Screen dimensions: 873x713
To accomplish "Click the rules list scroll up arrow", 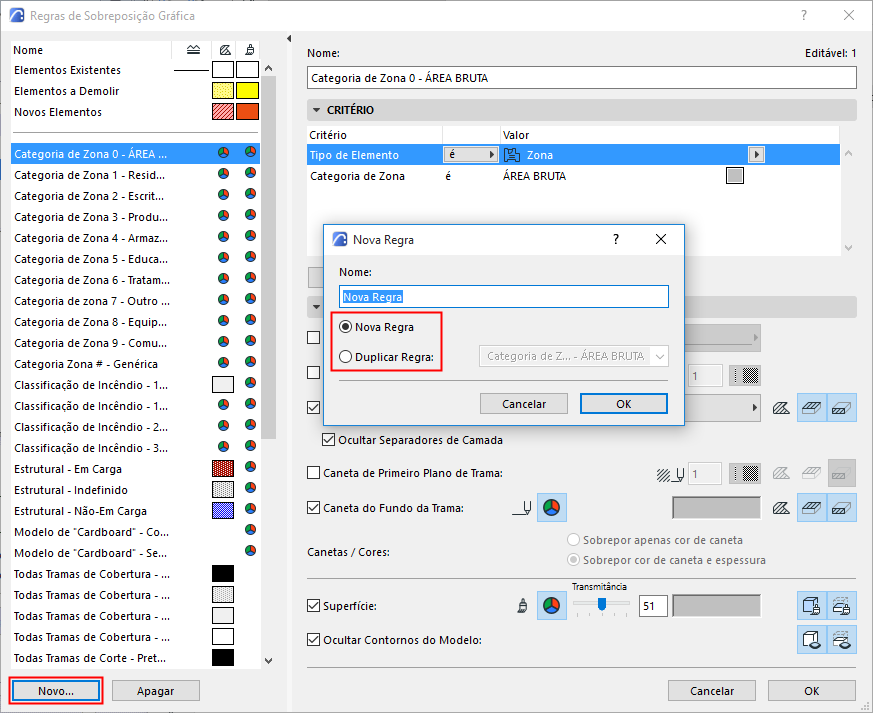I will tap(268, 68).
